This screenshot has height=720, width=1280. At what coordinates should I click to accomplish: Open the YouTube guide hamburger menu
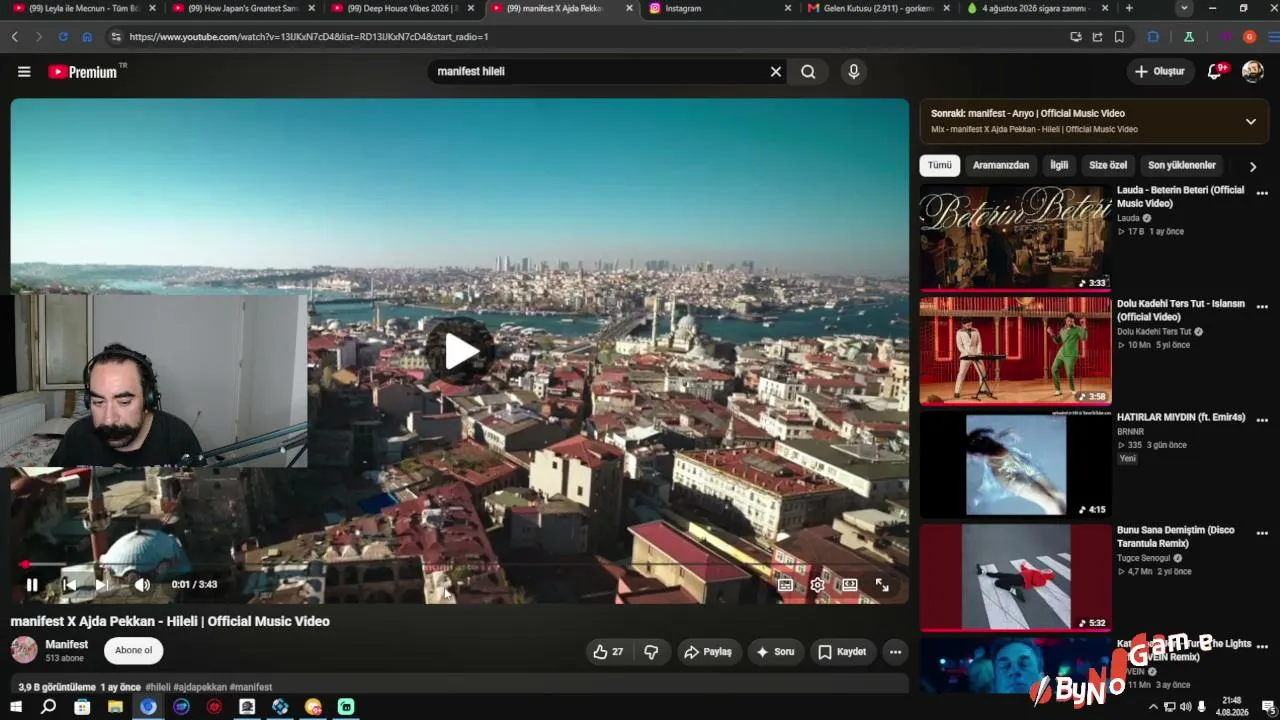[x=24, y=72]
